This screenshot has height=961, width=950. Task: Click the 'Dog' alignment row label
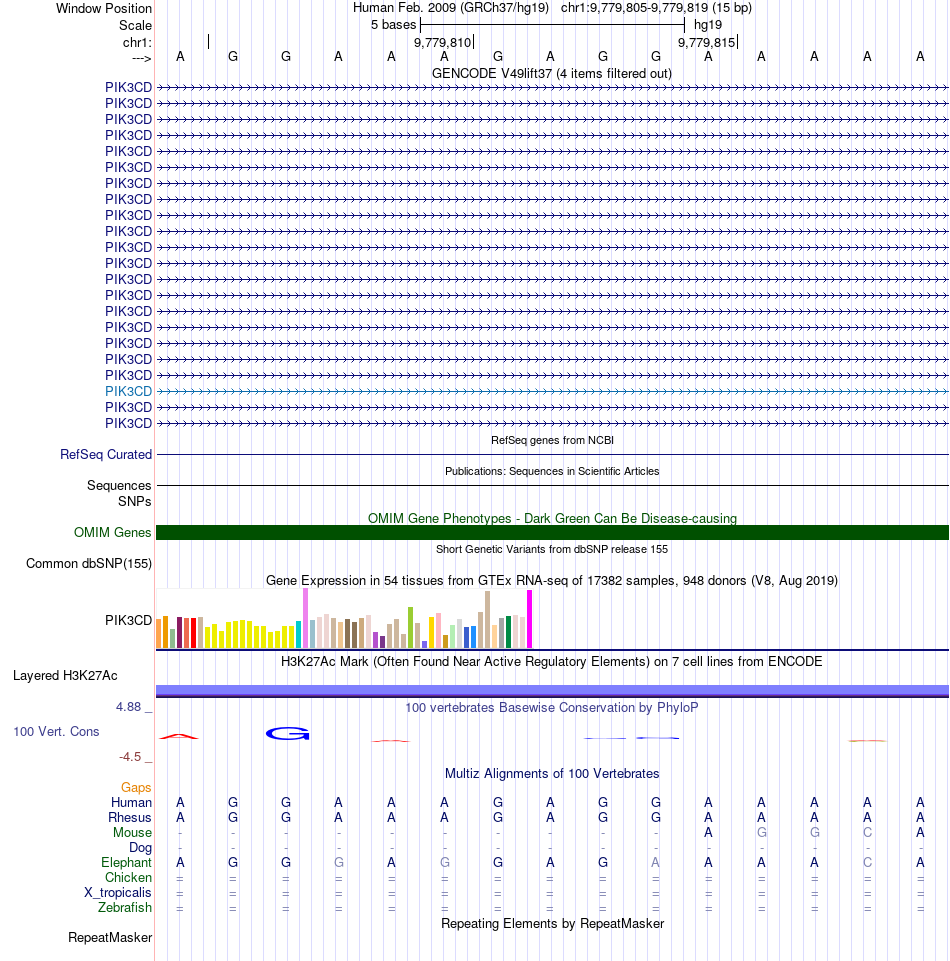140,848
